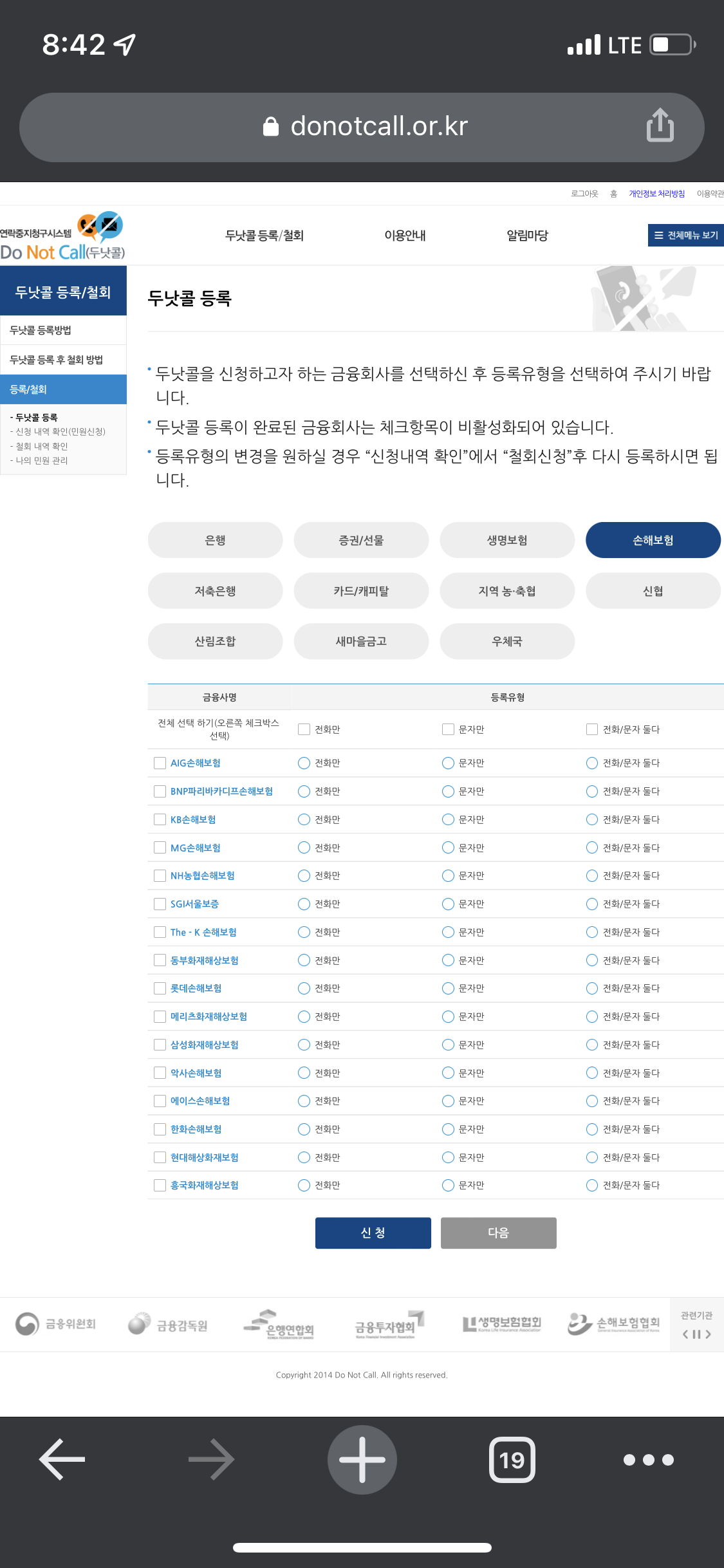Go to next related-organization logos
724x1568 pixels.
pos(708,1334)
